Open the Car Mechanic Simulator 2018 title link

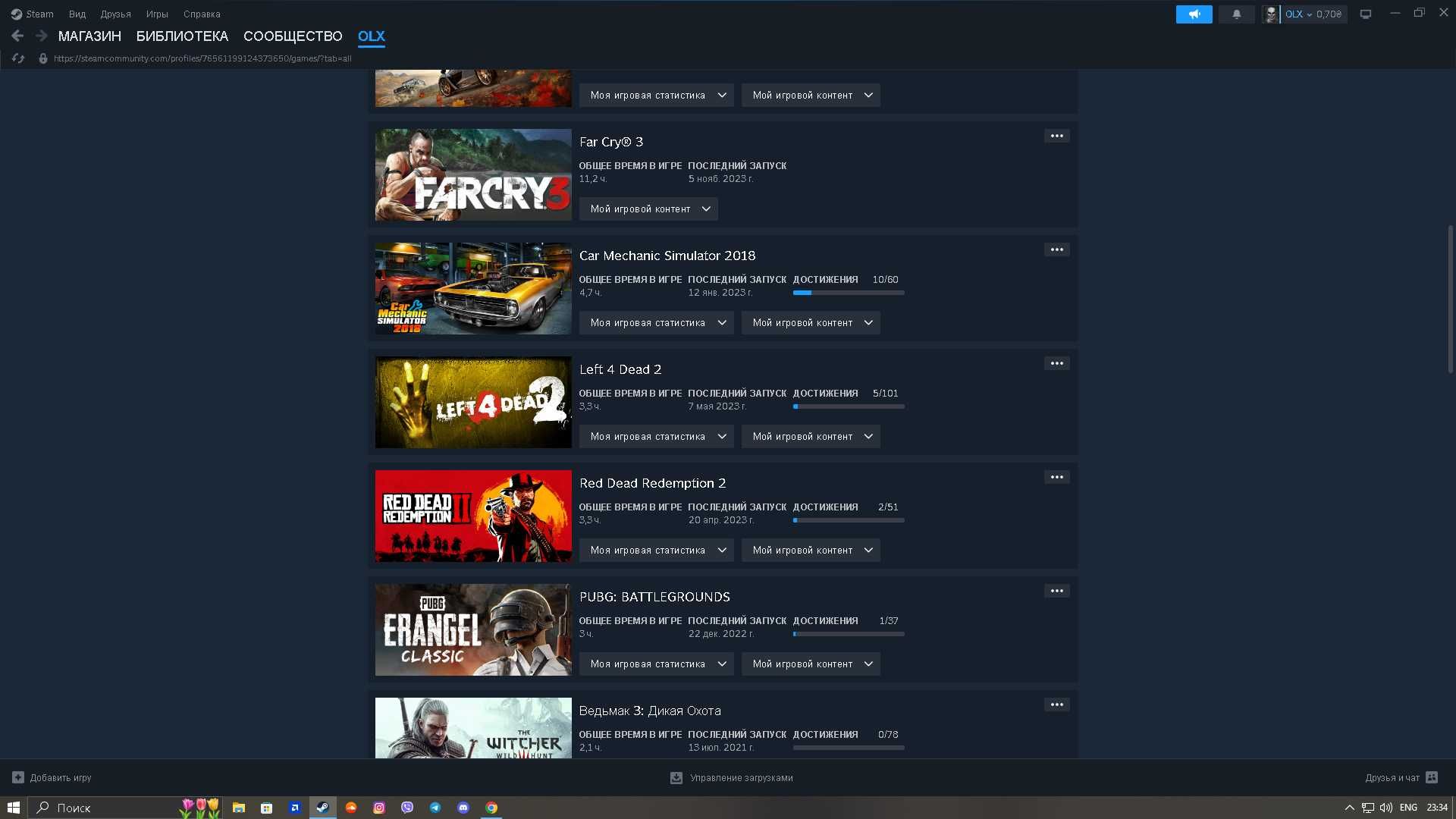click(x=667, y=256)
